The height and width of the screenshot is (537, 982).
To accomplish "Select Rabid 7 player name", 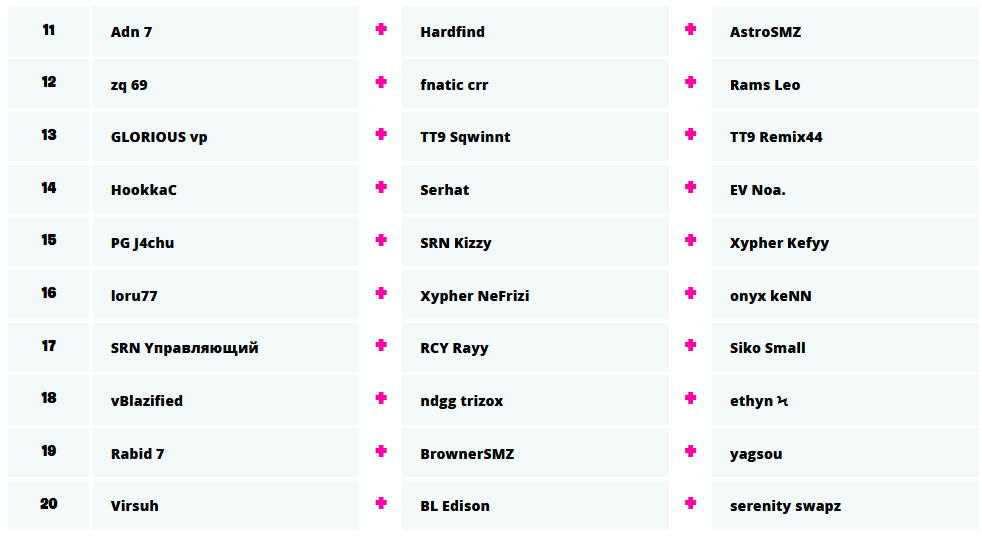I will [x=137, y=454].
